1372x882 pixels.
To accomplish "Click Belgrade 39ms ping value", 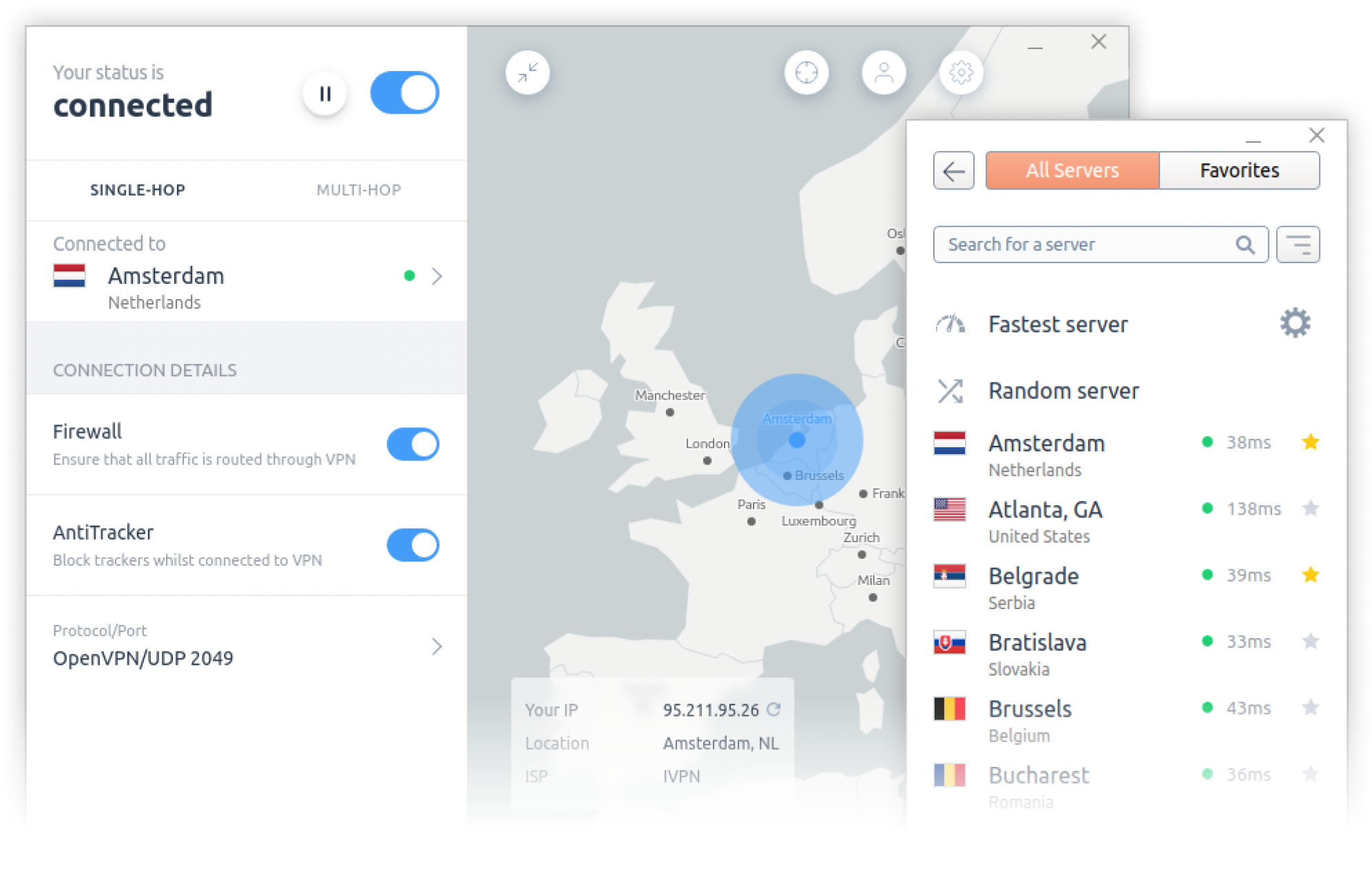I will pyautogui.click(x=1248, y=575).
